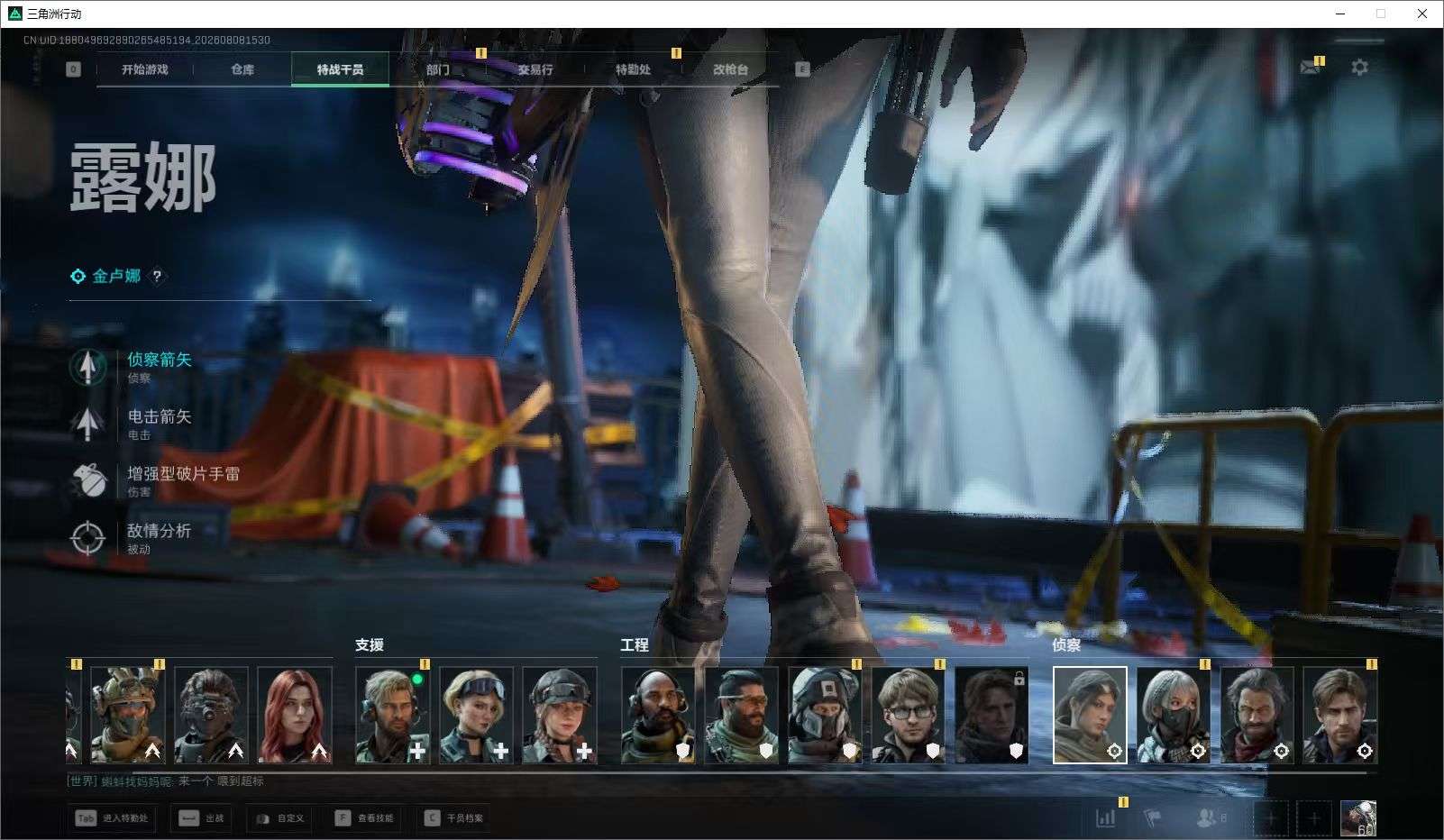Select the last recon operator portrait

[1340, 715]
